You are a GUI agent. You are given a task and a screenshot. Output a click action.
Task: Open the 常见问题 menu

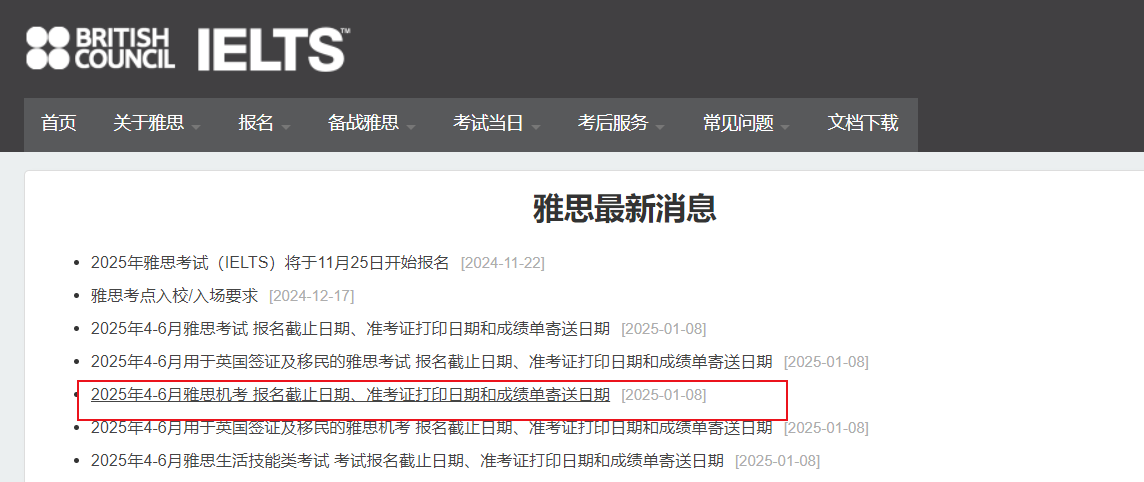(x=738, y=123)
